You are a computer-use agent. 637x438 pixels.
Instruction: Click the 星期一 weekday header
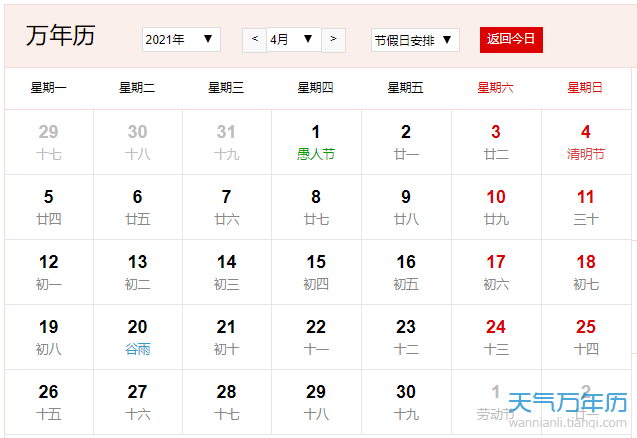click(x=49, y=88)
